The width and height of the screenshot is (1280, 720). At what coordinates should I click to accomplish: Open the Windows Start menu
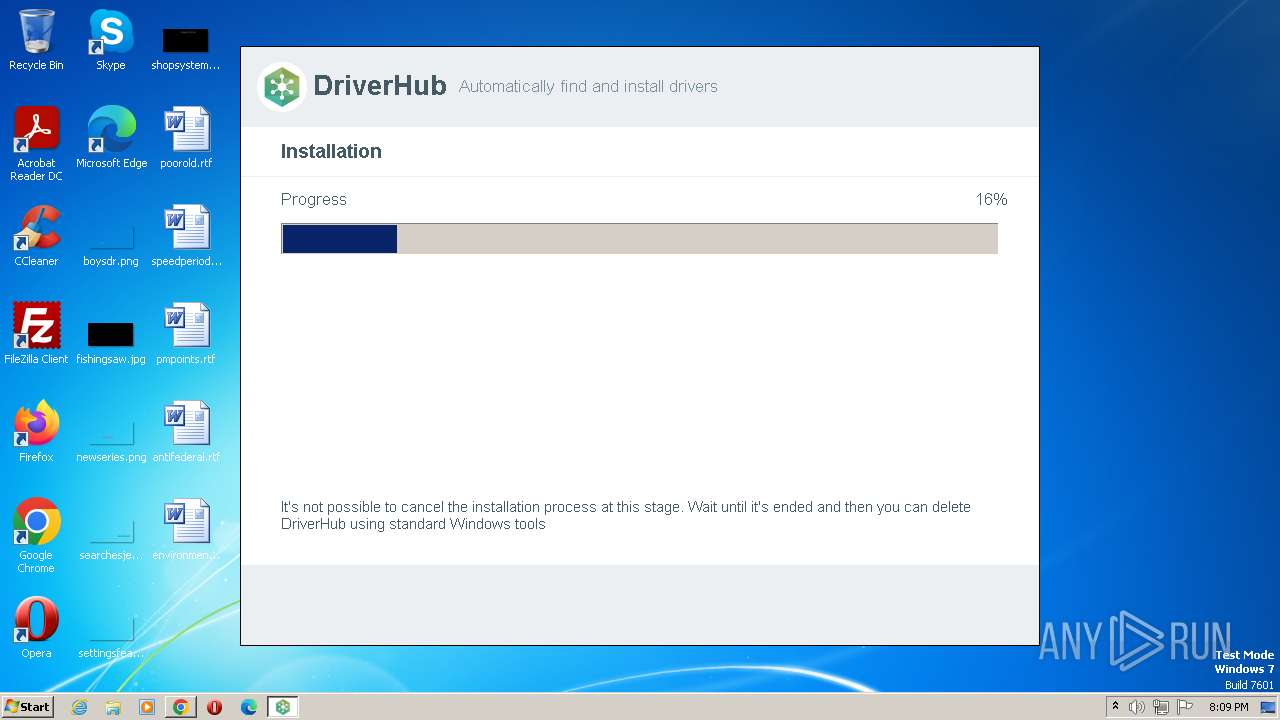(x=27, y=707)
